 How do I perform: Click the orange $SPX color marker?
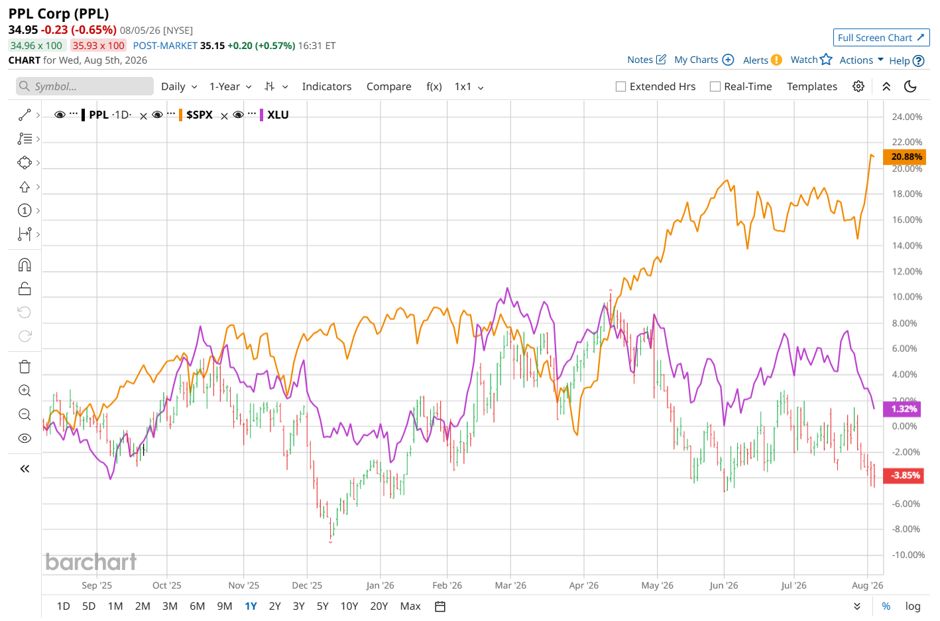coord(180,114)
